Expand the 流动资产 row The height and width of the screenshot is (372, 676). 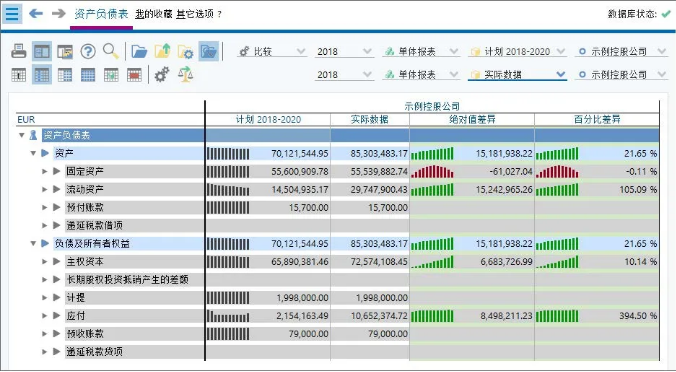(44, 189)
